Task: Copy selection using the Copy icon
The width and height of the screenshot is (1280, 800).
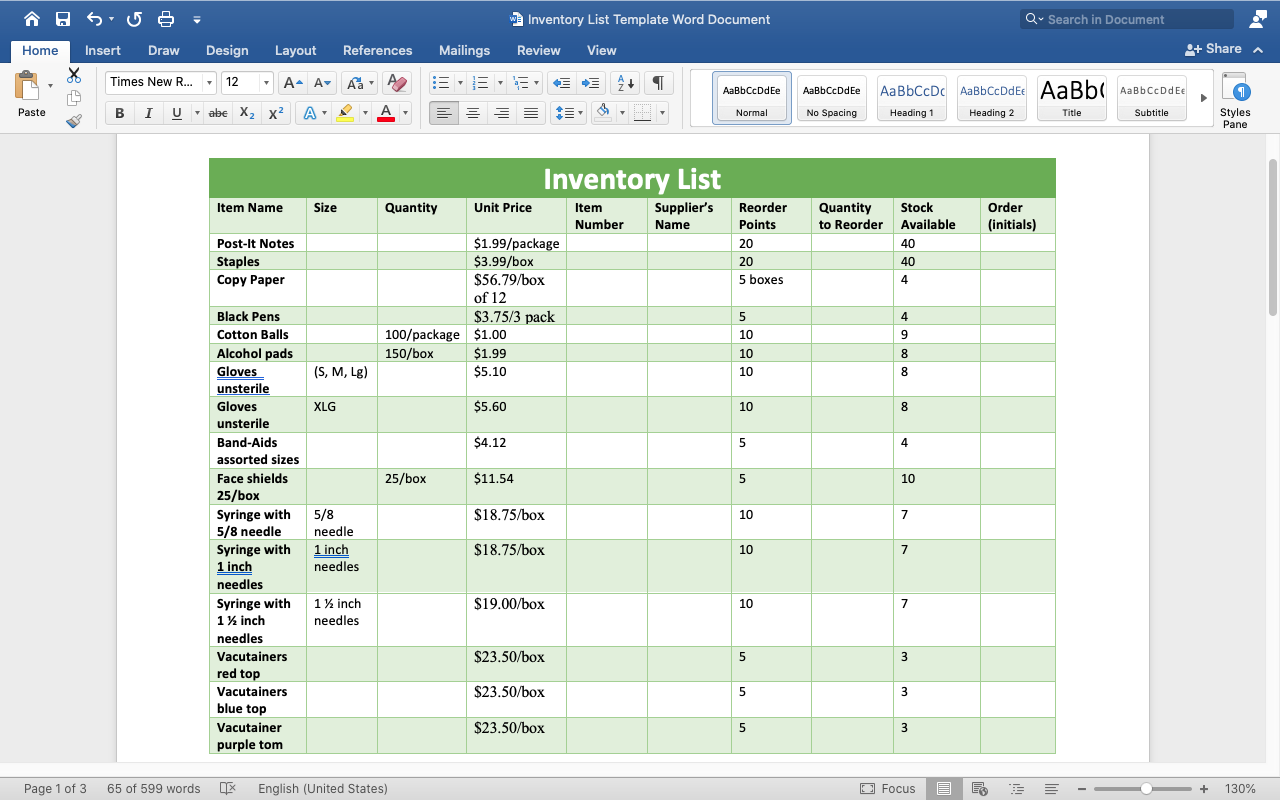Action: 74,98
